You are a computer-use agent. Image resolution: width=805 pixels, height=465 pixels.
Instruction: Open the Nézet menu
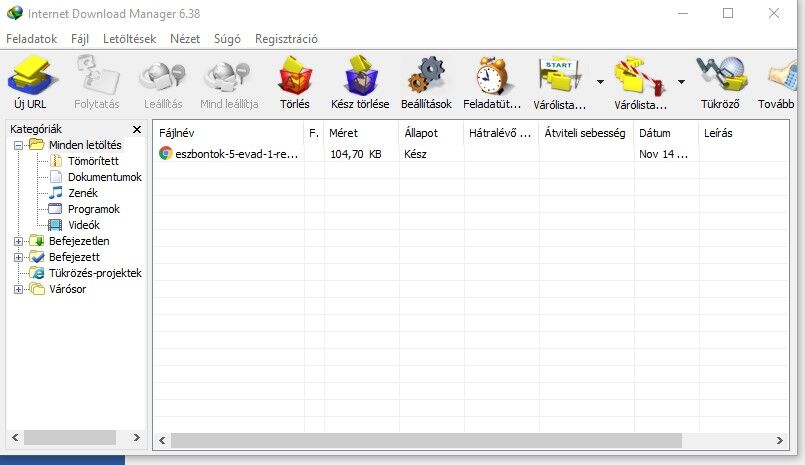coord(185,39)
